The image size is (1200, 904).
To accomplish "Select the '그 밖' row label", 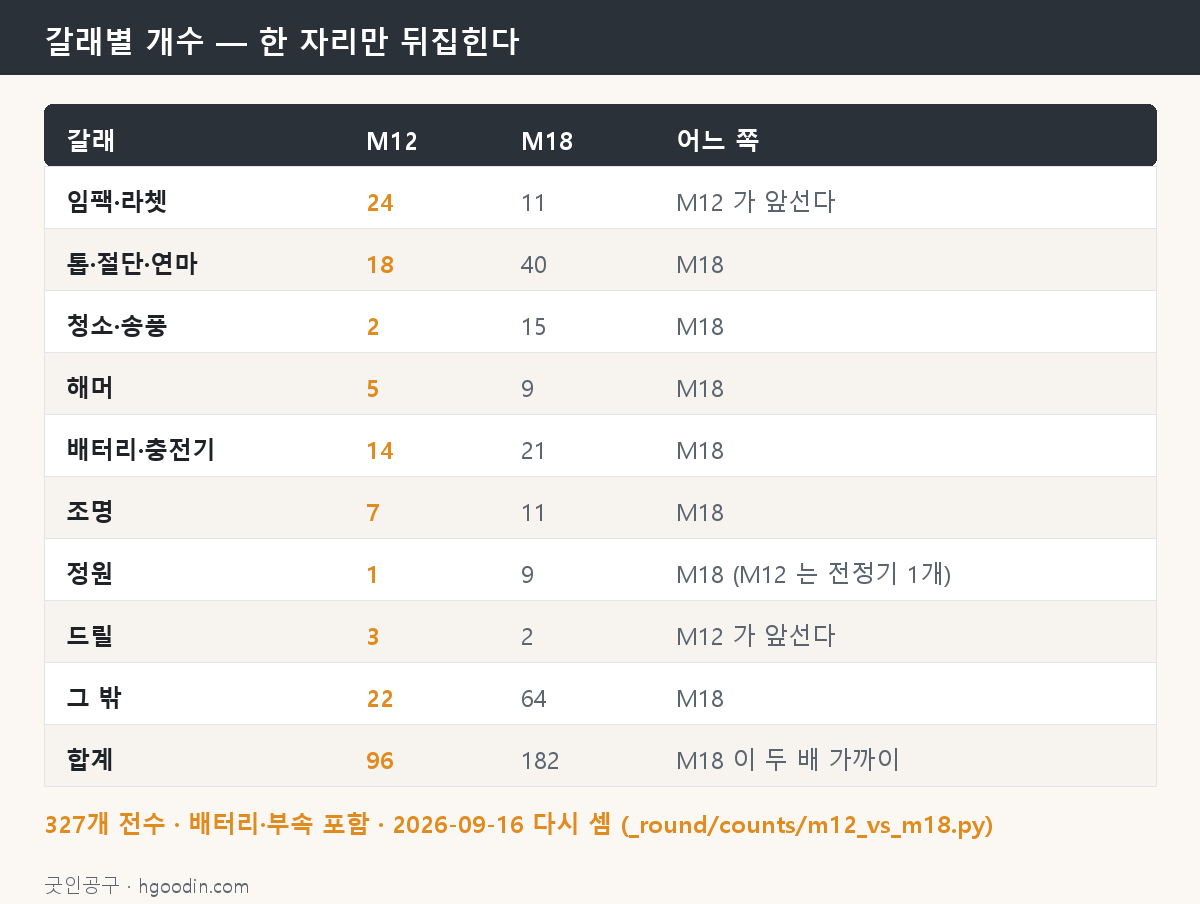I will [94, 698].
